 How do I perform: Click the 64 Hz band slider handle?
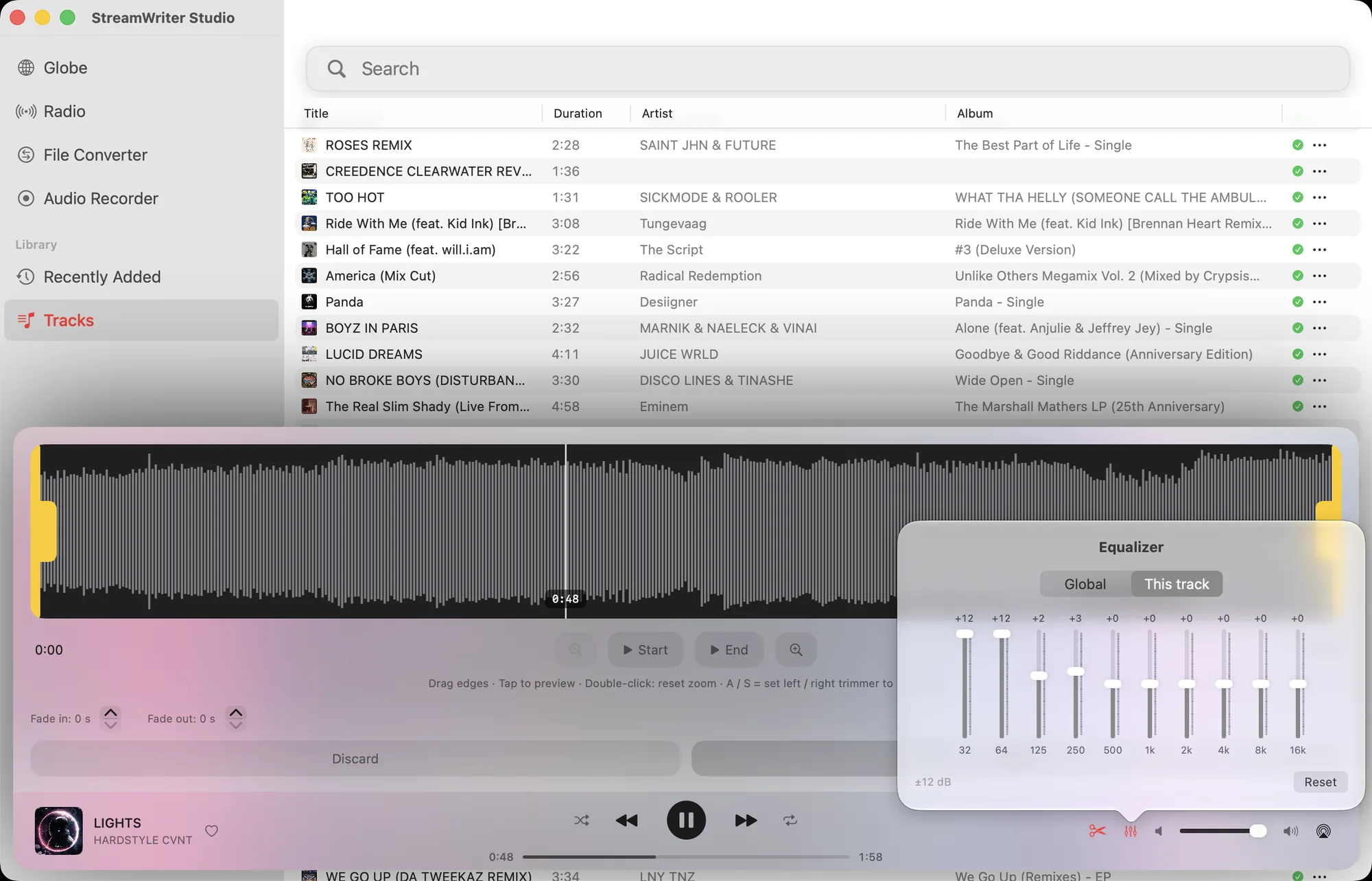pos(1002,634)
